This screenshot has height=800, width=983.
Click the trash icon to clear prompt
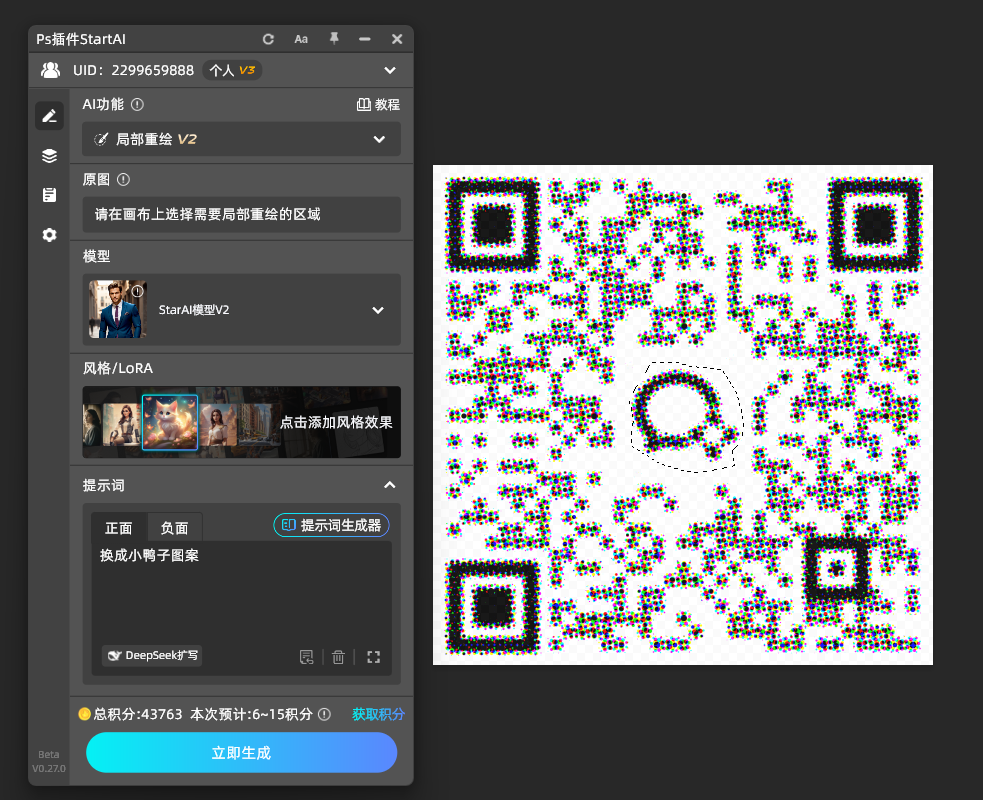click(x=339, y=657)
